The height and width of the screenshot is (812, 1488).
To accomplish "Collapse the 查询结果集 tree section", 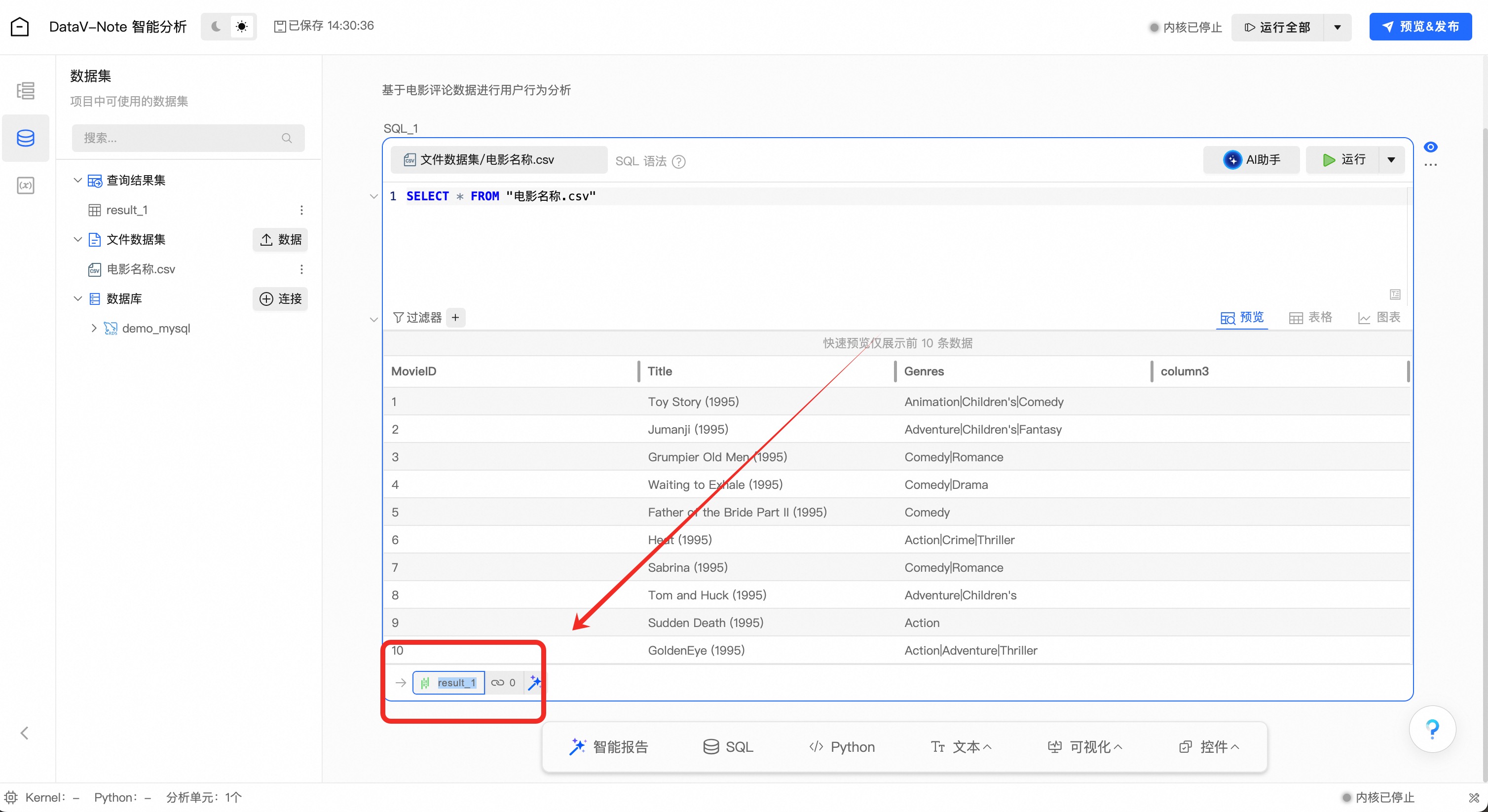I will click(x=77, y=180).
